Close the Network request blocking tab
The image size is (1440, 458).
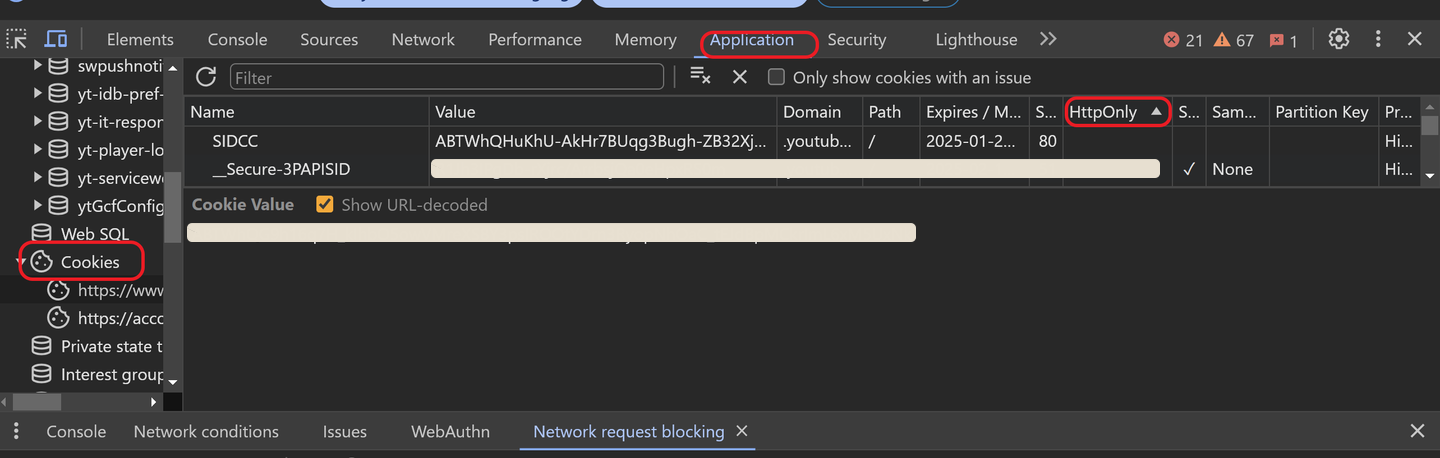[742, 431]
